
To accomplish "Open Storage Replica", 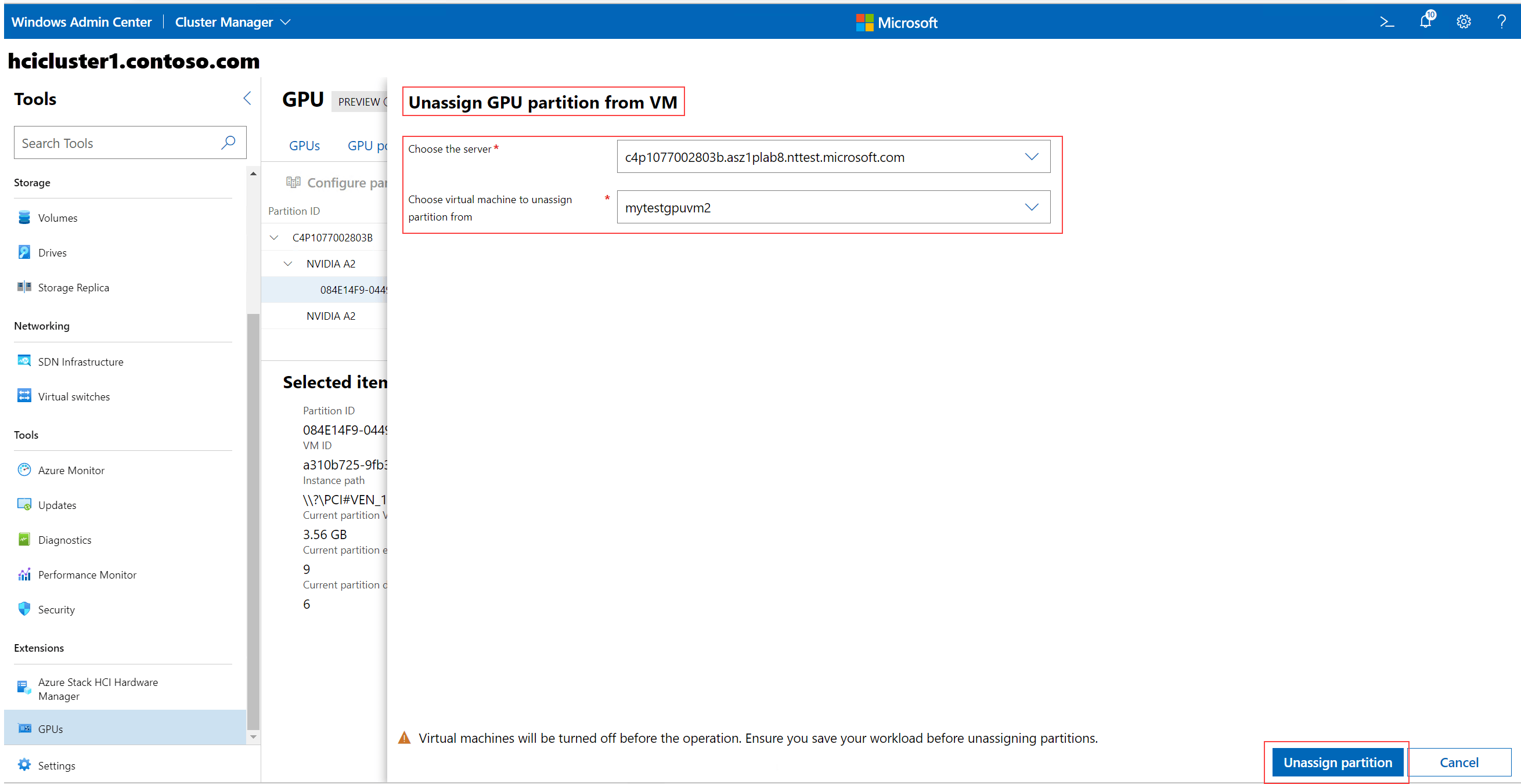I will (x=73, y=287).
